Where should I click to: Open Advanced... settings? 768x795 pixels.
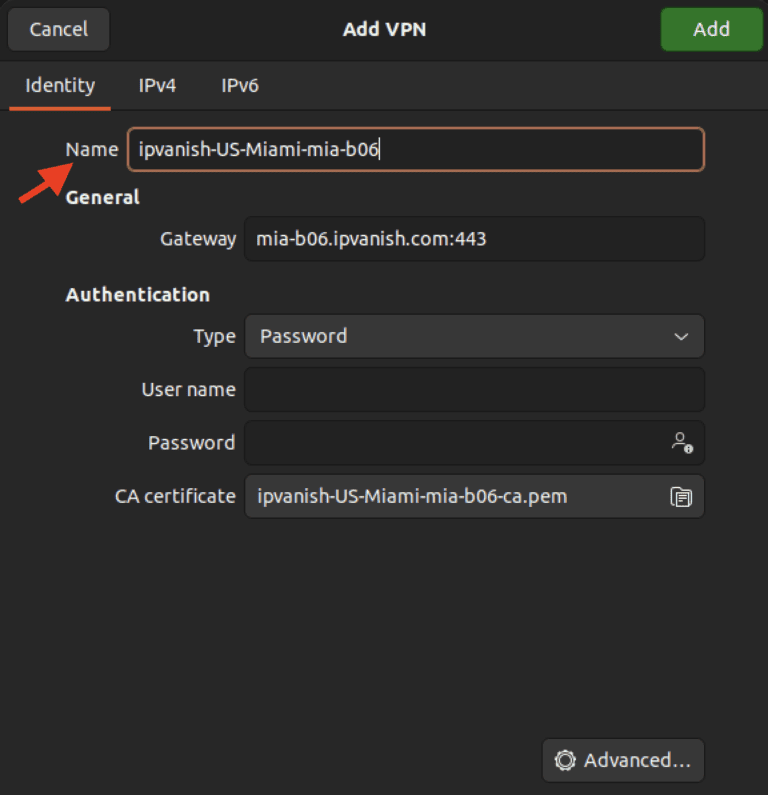coord(623,761)
